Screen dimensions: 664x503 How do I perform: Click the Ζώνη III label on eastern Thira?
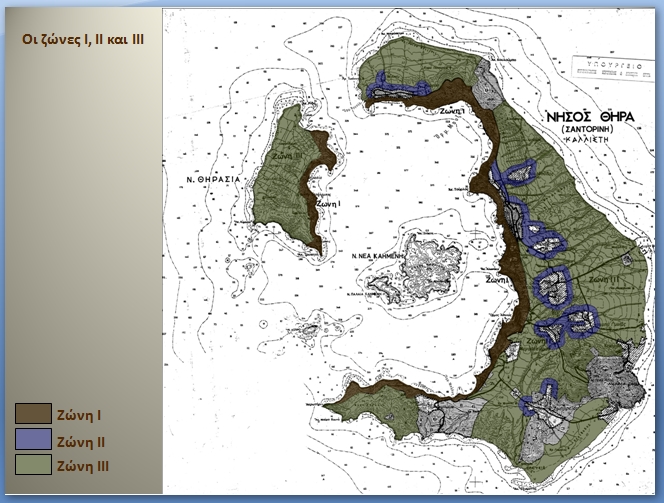coord(604,280)
